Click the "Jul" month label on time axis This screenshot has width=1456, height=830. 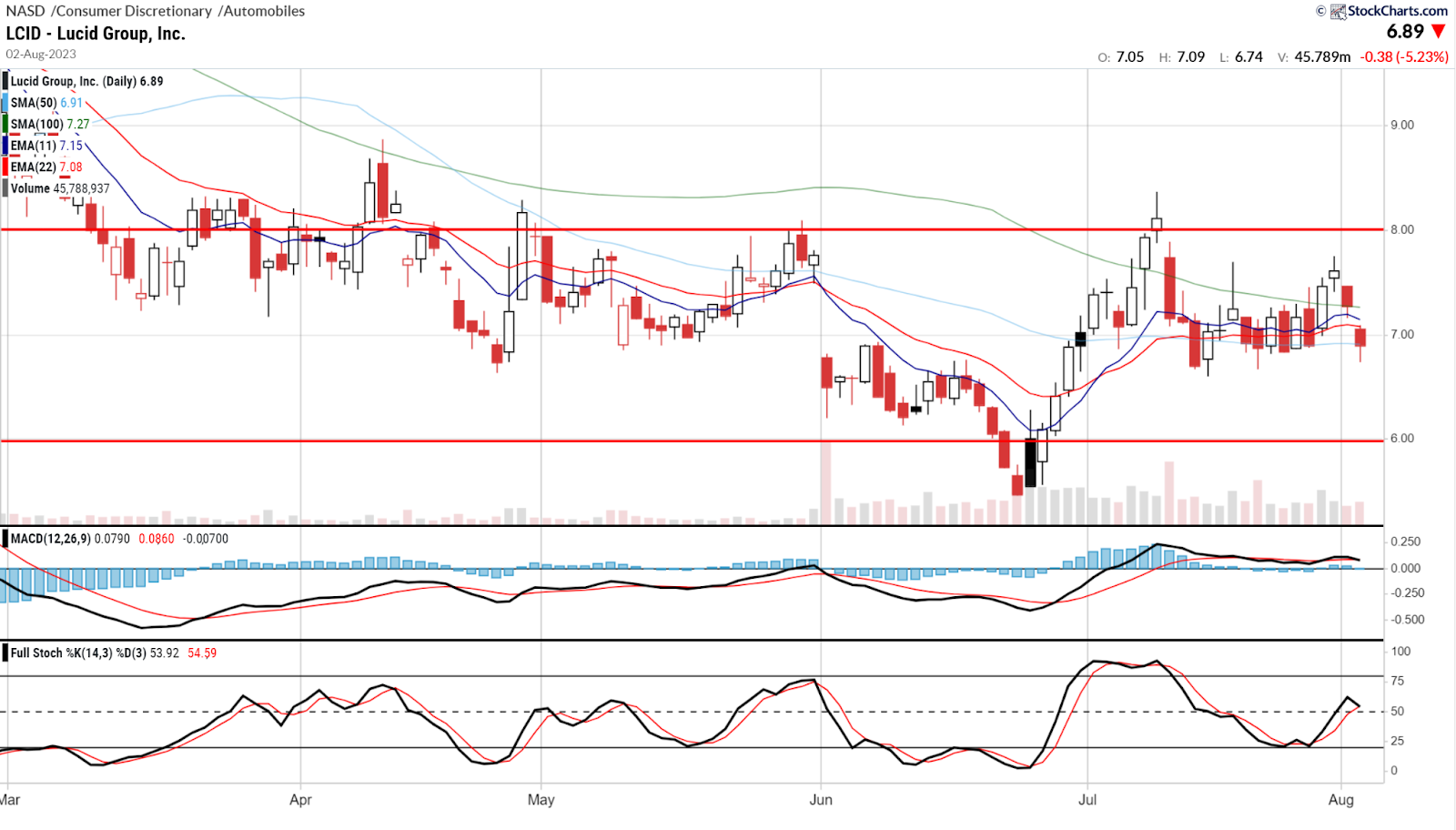1087,800
